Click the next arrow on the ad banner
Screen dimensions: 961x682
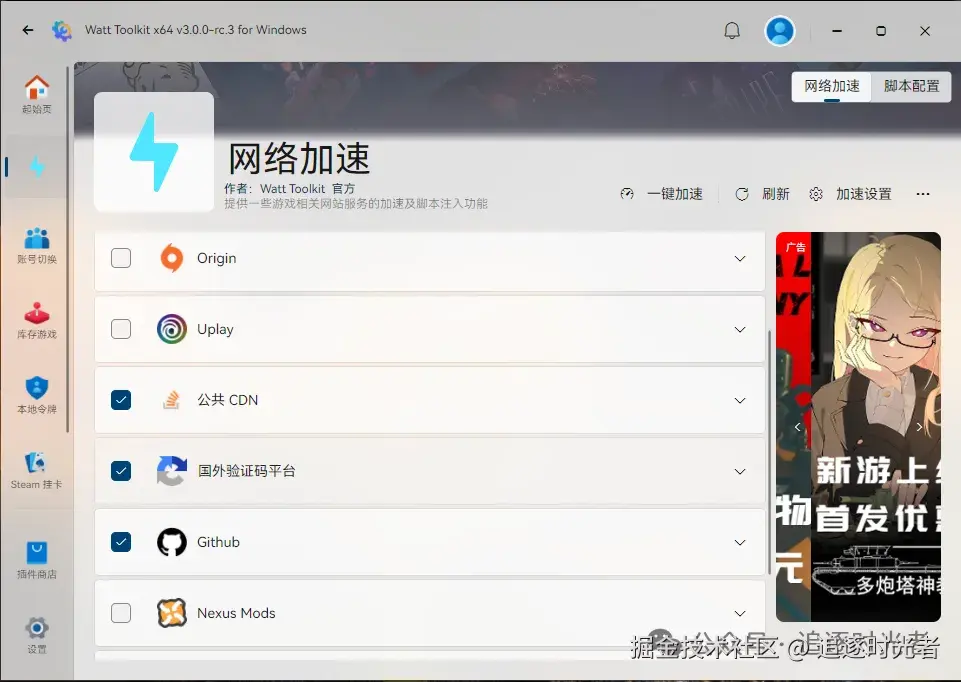(x=919, y=425)
